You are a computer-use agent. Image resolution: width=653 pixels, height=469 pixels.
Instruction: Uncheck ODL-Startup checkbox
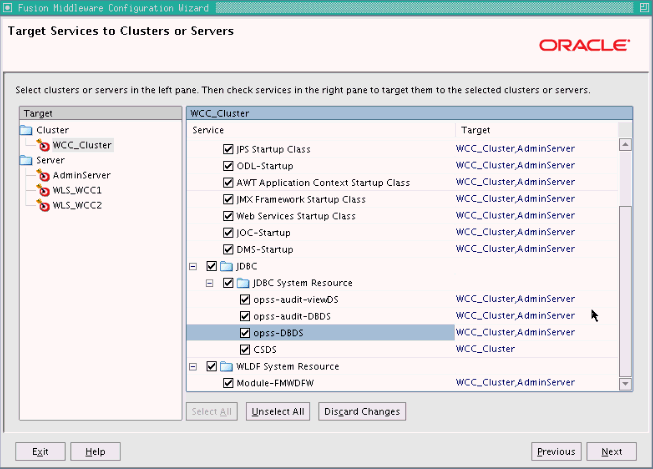tap(228, 166)
